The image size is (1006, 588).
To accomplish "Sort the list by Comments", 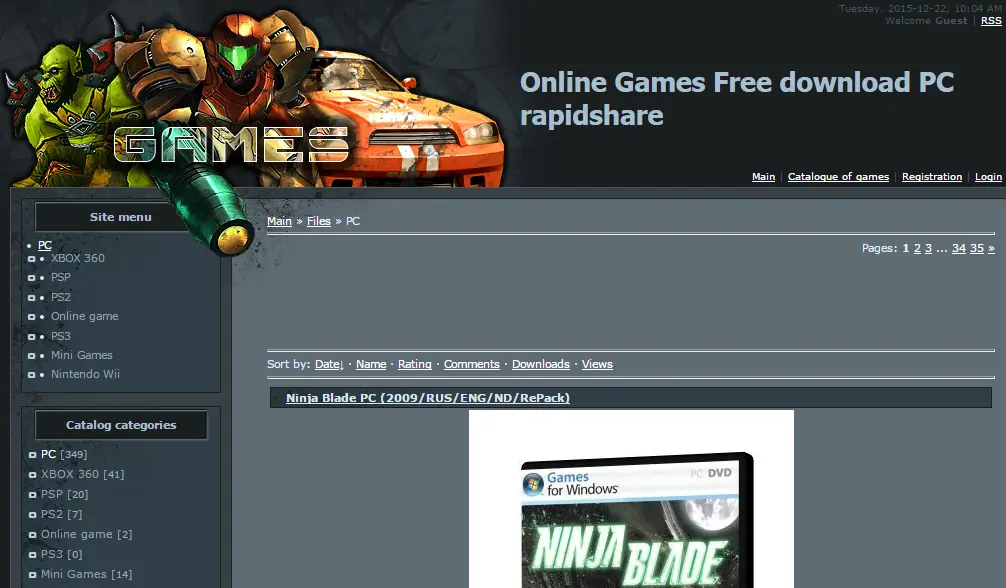I will (472, 364).
